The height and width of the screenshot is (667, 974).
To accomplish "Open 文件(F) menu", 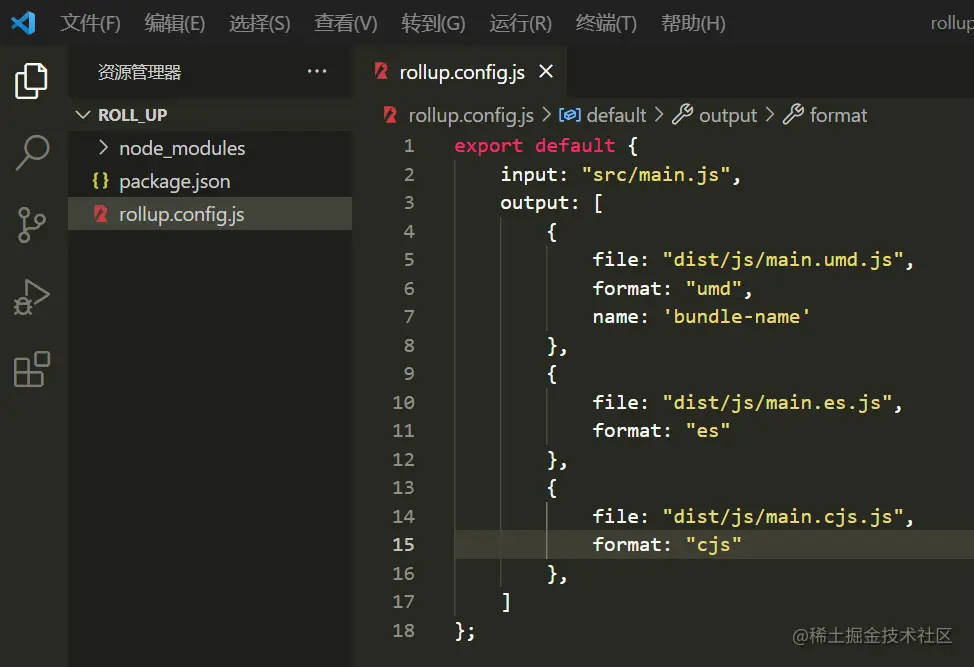I will (x=91, y=23).
